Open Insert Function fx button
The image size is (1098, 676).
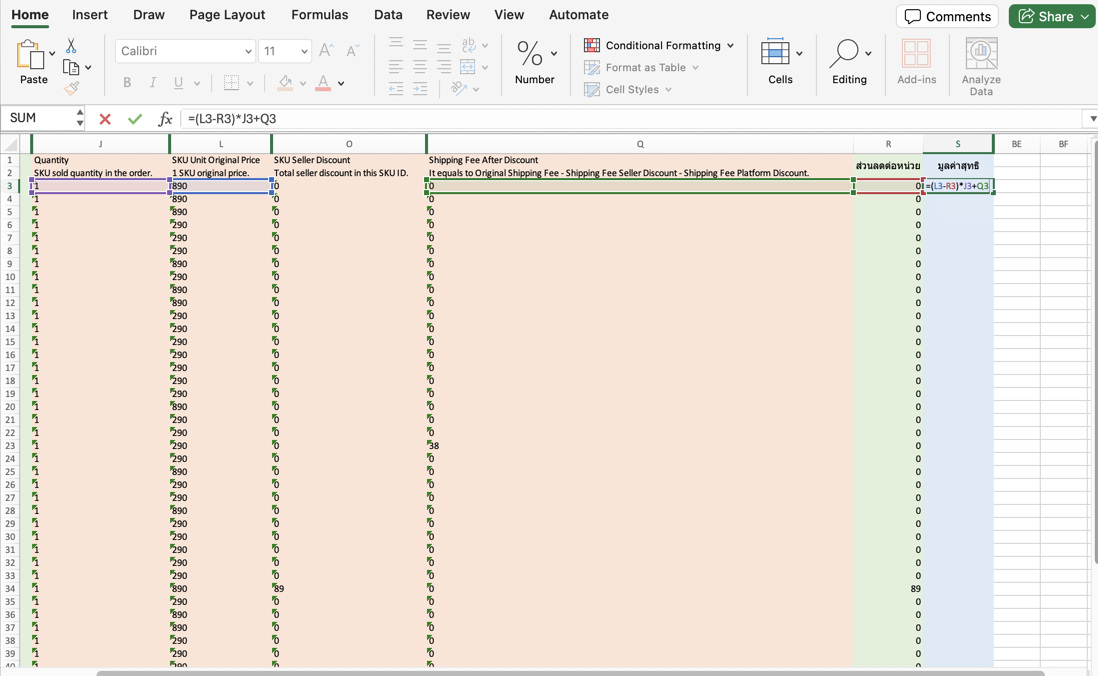click(165, 118)
